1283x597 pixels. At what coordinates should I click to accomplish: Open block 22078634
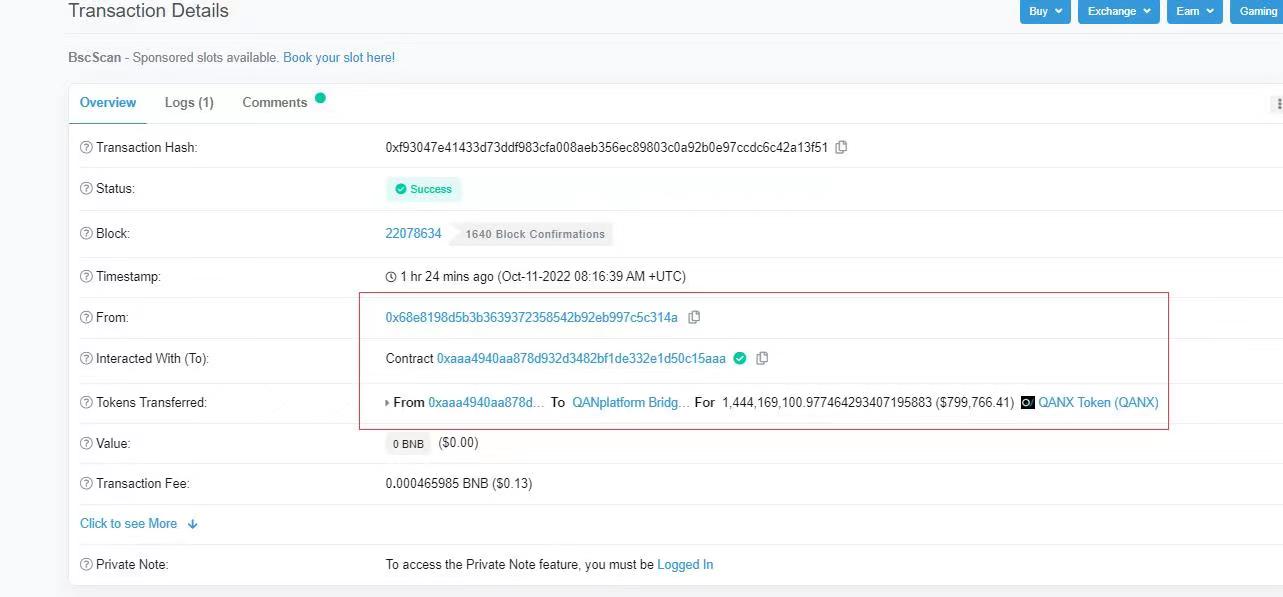pyautogui.click(x=413, y=233)
